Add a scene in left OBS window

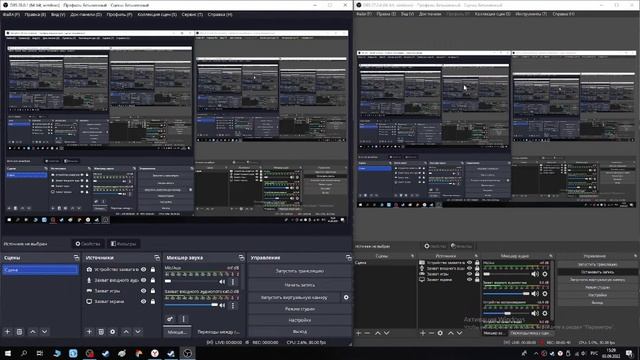point(7,332)
